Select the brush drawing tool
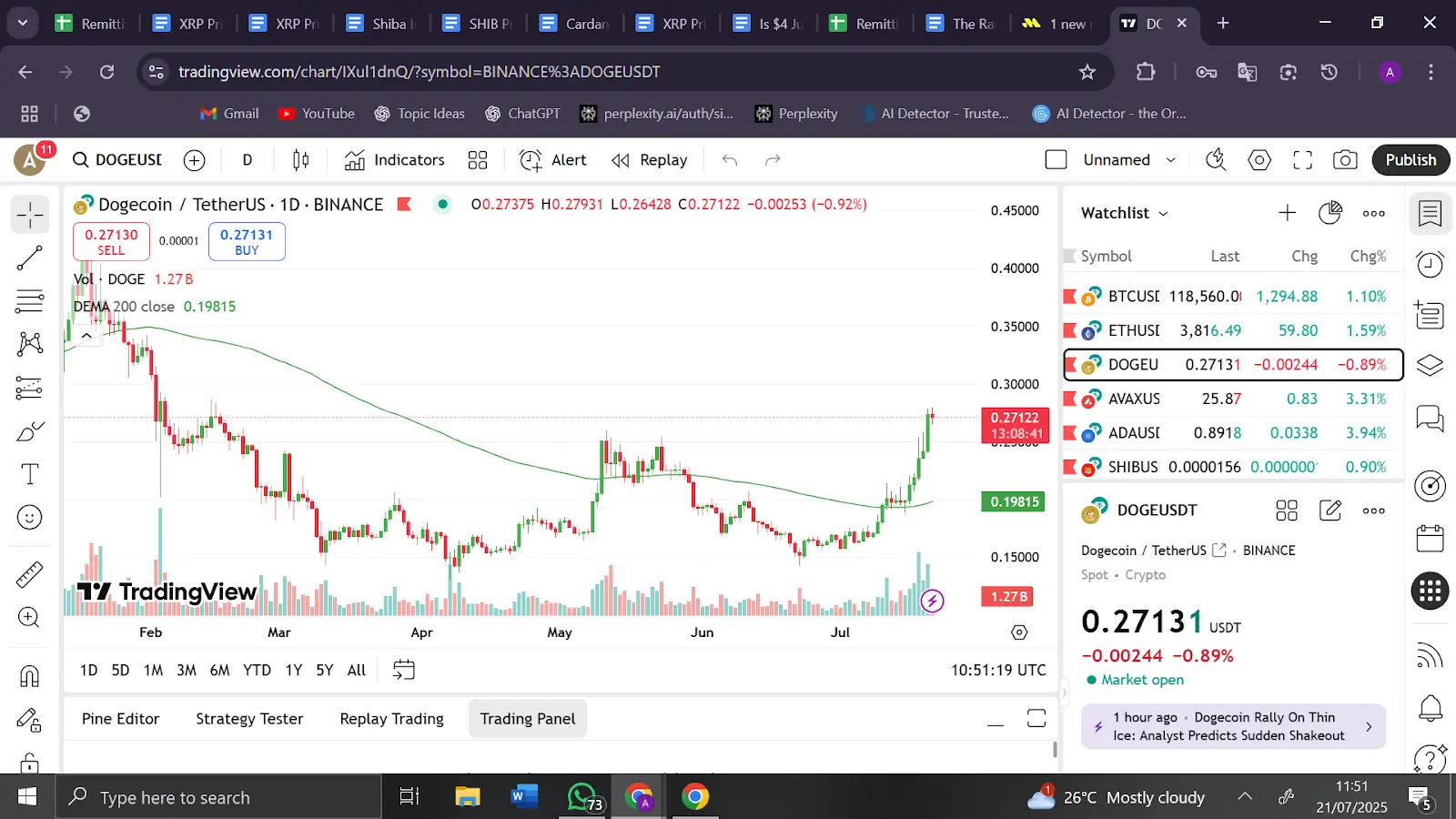This screenshot has height=819, width=1456. point(30,430)
